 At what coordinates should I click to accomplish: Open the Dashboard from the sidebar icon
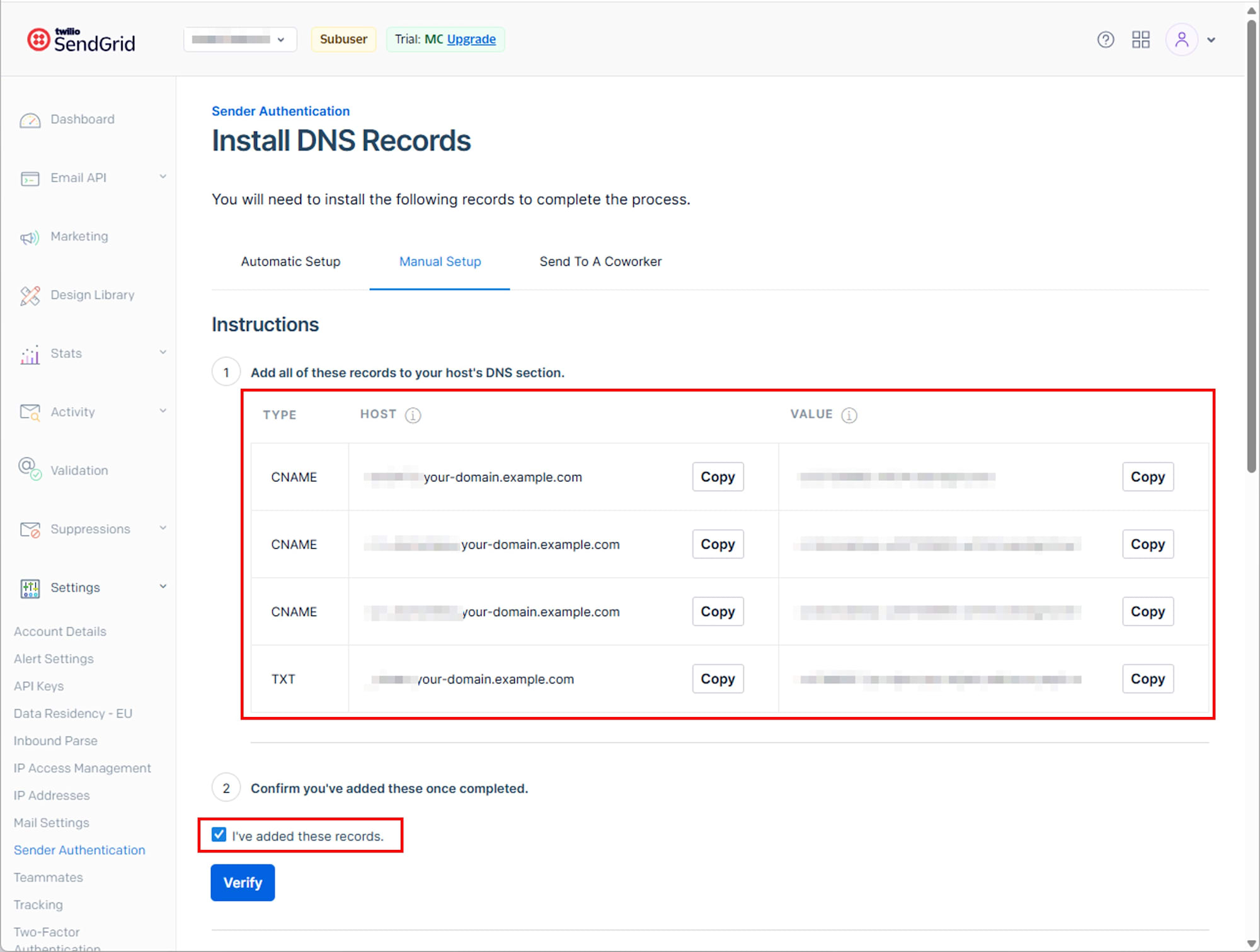pos(30,120)
